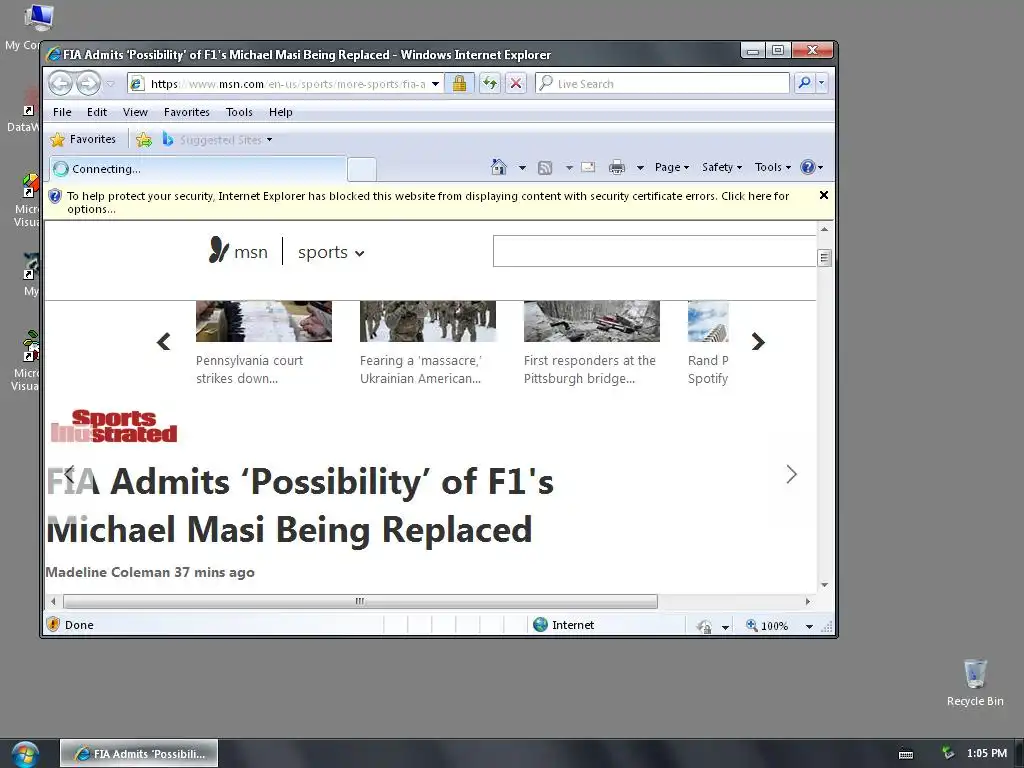Screen dimensions: 1024x768
Task: Click the Sports Illustrated logo
Action: point(114,426)
